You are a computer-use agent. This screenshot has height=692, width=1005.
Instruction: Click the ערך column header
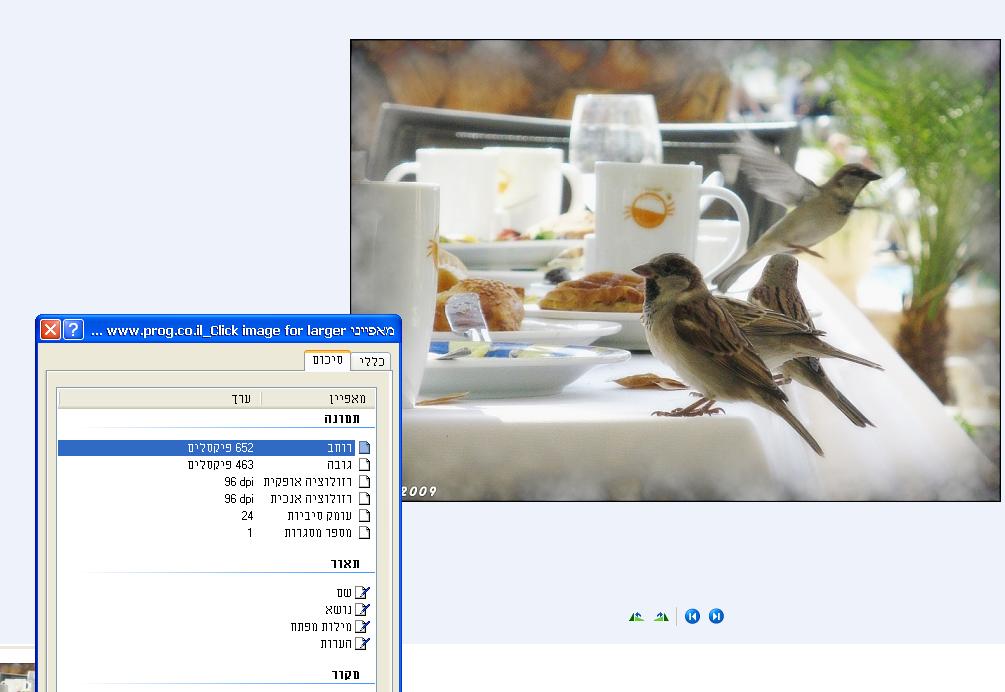click(160, 399)
